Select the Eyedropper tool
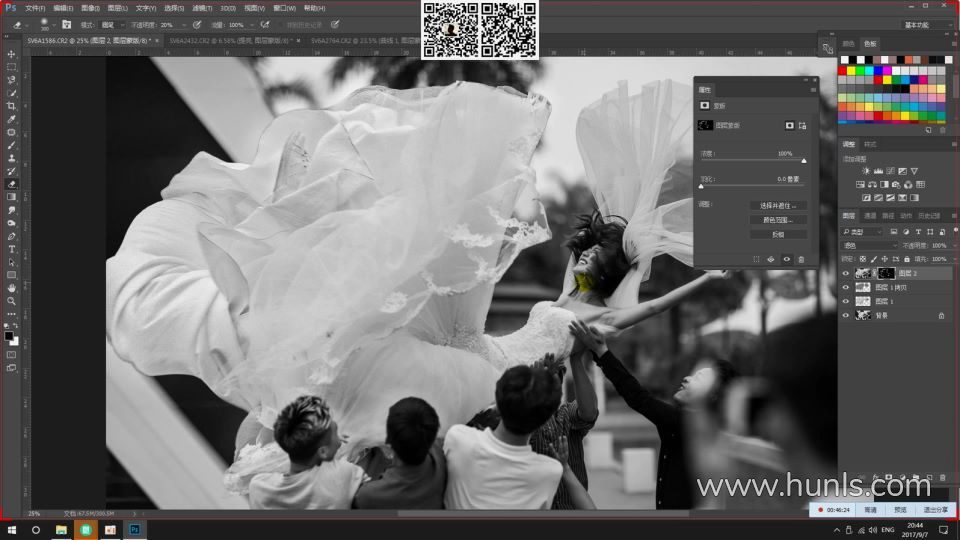 coord(12,119)
